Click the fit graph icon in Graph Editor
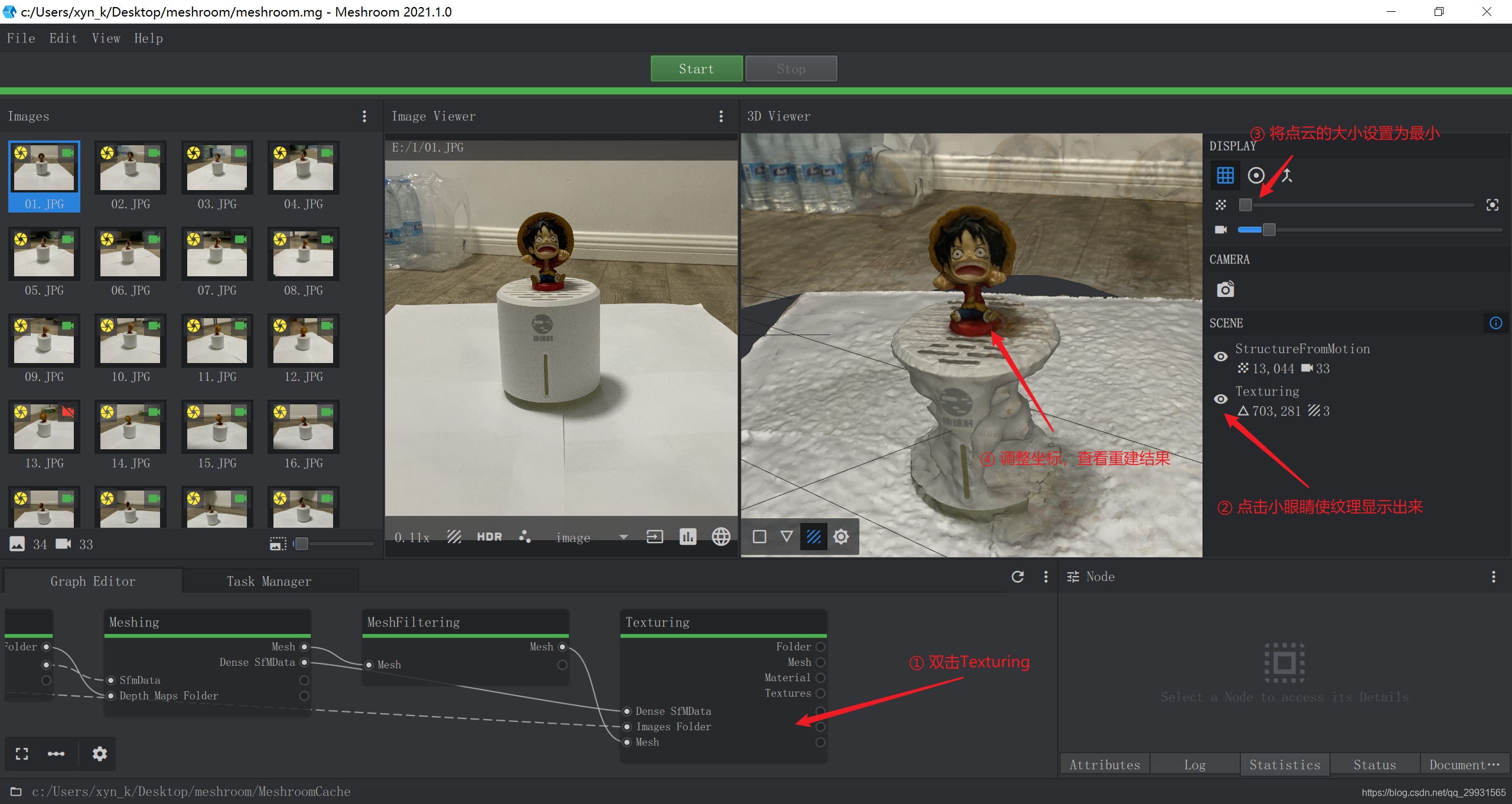 [22, 754]
